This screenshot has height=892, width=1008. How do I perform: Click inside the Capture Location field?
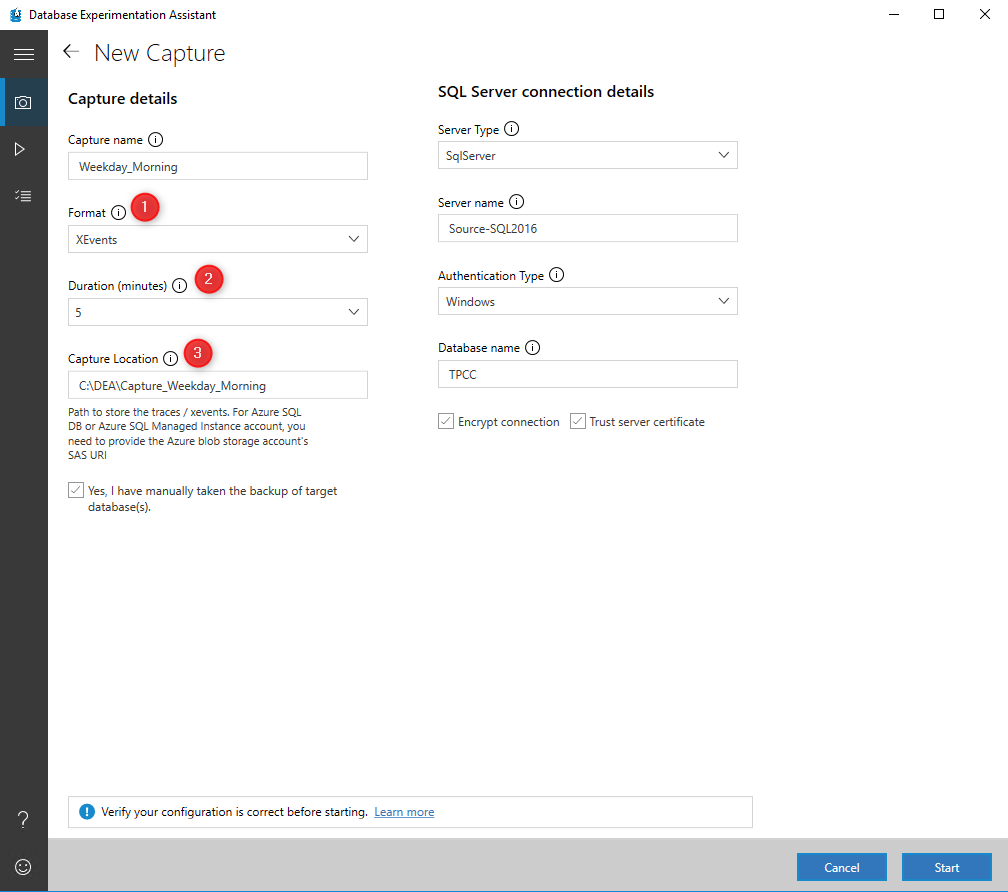(x=217, y=385)
